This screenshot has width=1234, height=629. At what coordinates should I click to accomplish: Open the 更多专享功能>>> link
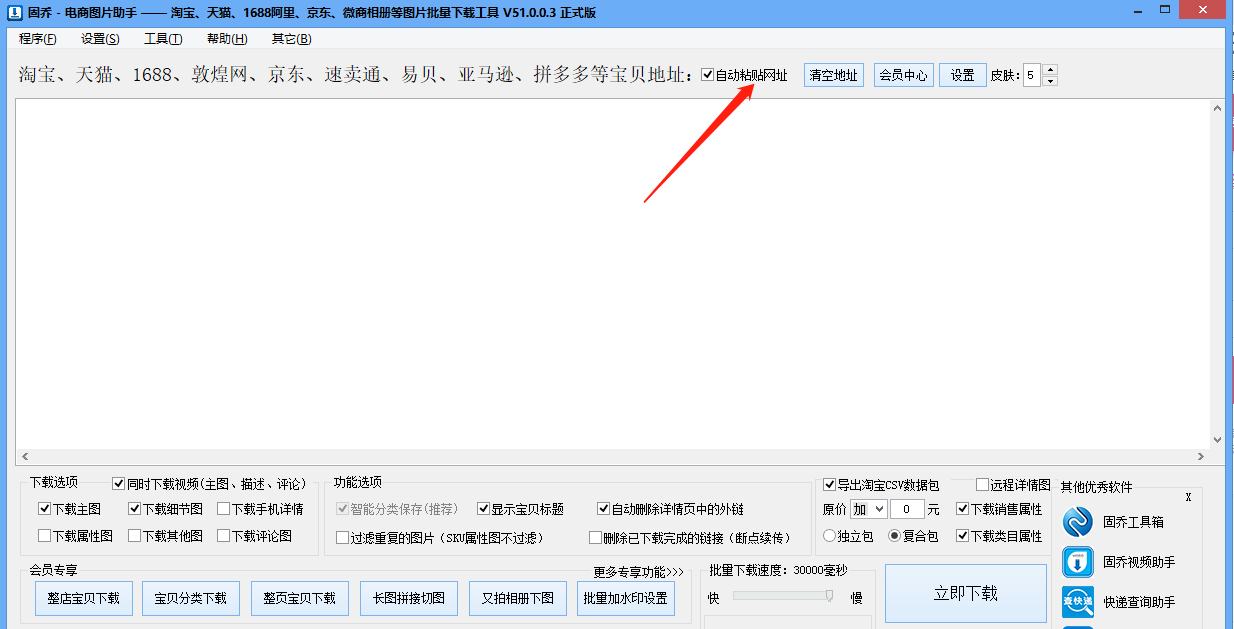[638, 572]
